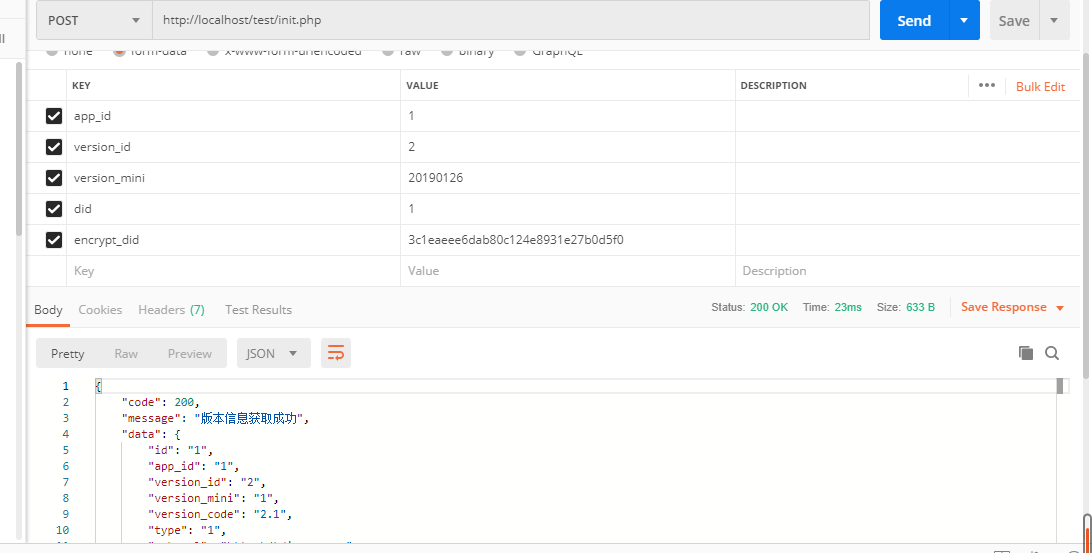
Task: Select the raw body radio button
Action: tap(387, 52)
